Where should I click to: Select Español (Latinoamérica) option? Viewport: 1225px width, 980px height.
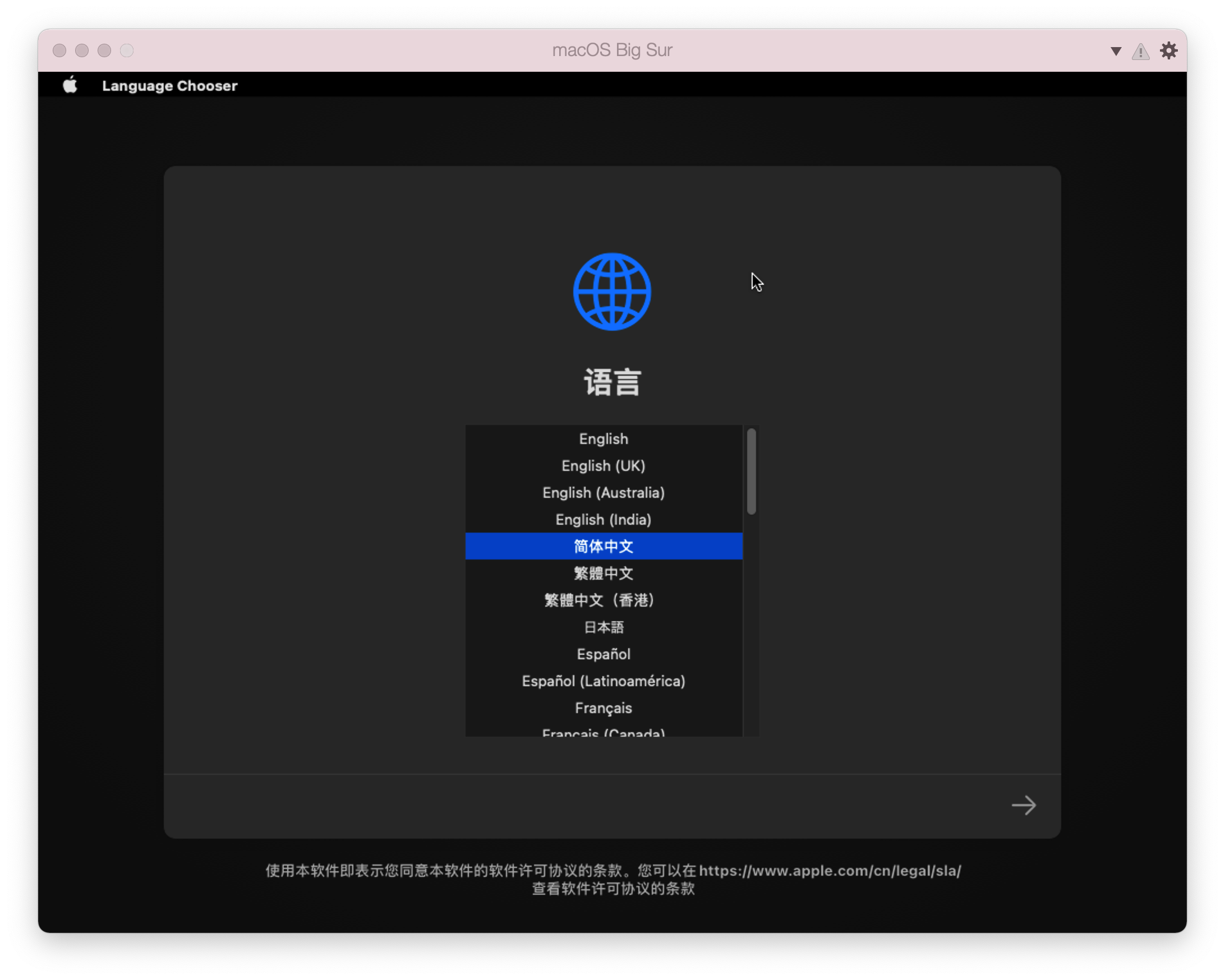(x=604, y=681)
